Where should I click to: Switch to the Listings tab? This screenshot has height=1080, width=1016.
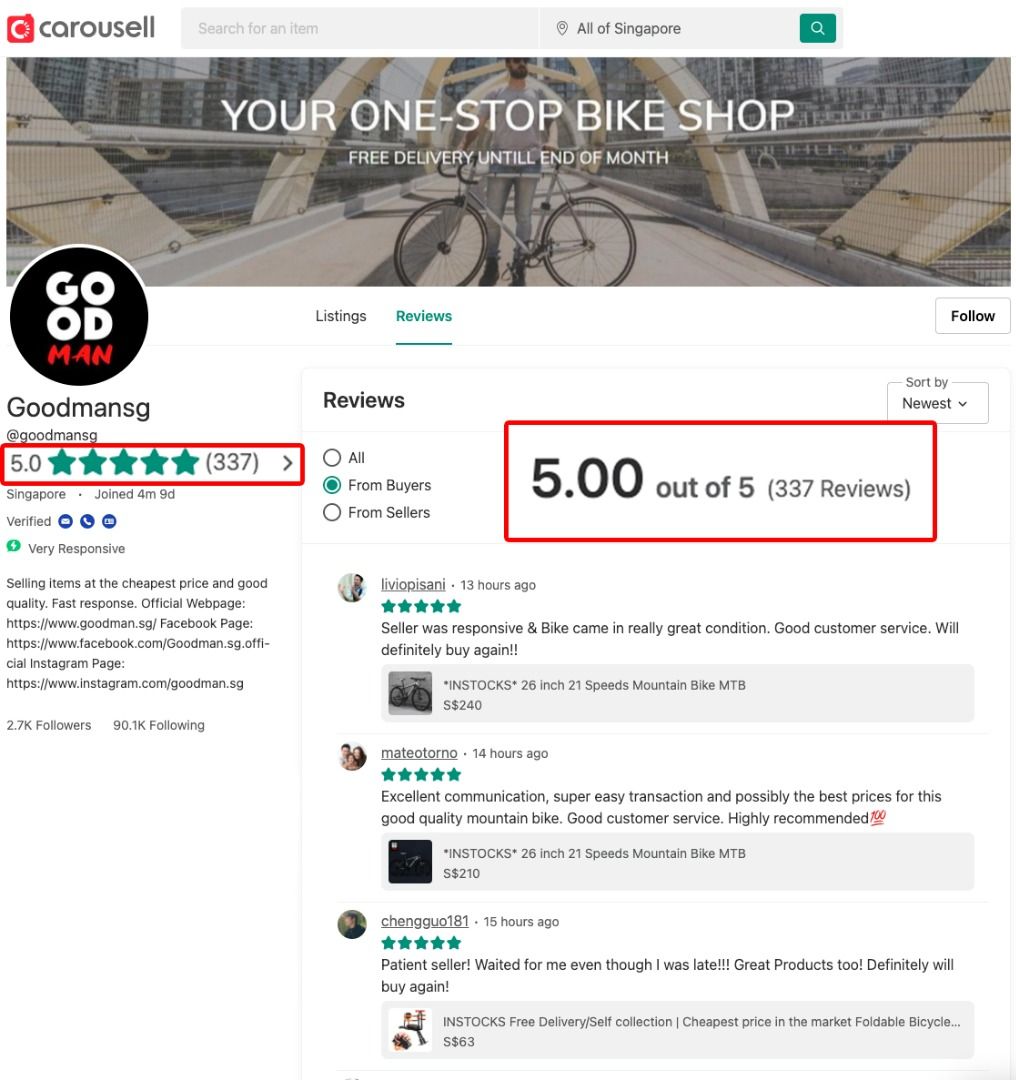pos(341,316)
